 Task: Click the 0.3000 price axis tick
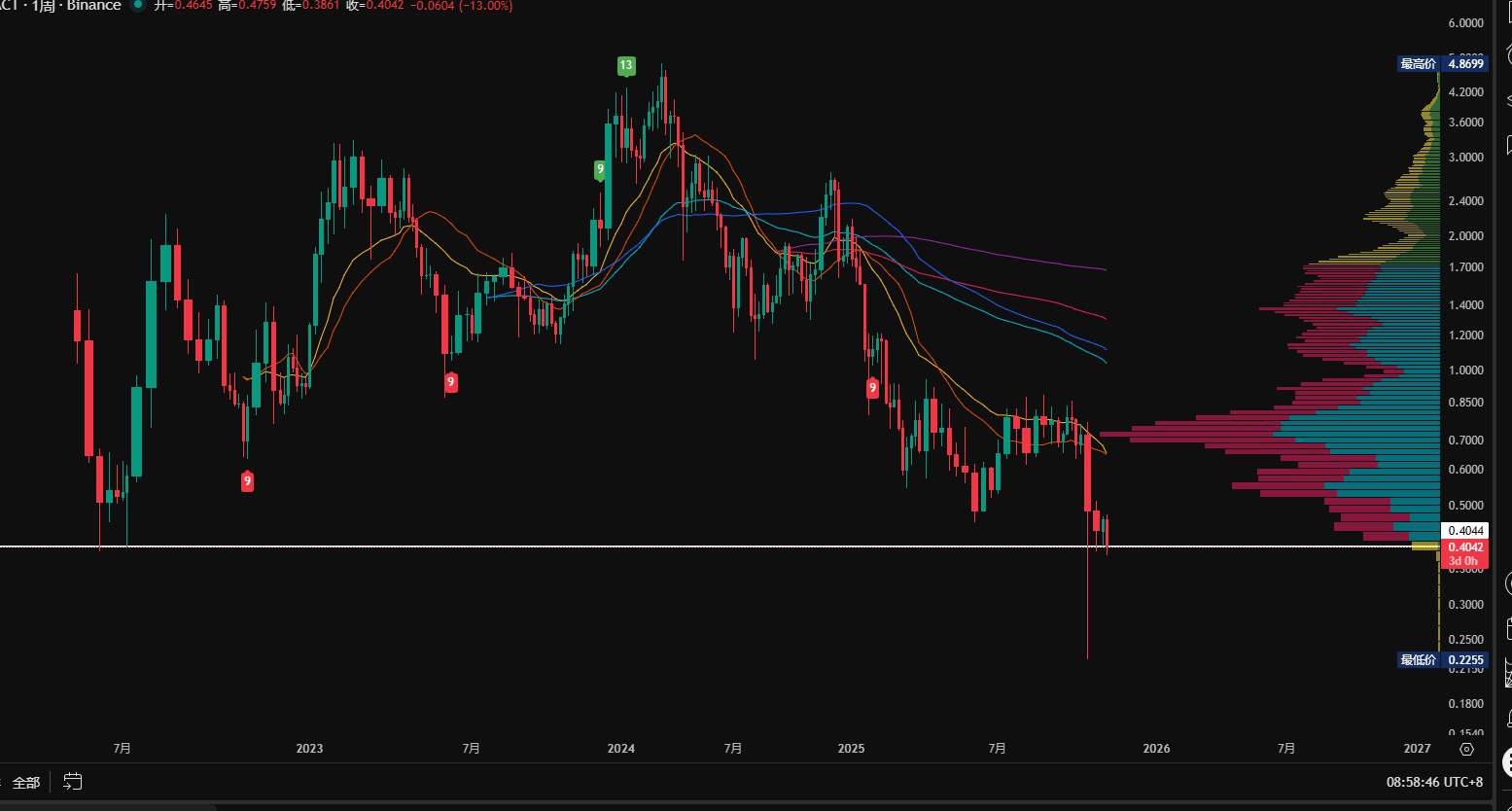(x=1467, y=604)
